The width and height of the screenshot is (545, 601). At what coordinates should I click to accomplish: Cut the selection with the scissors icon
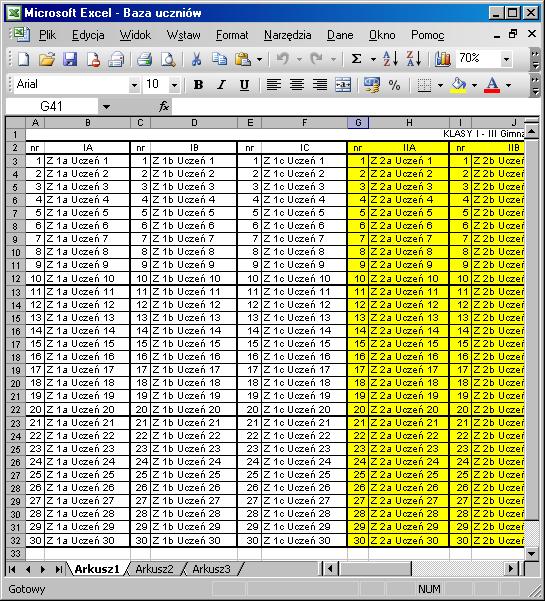(196, 59)
